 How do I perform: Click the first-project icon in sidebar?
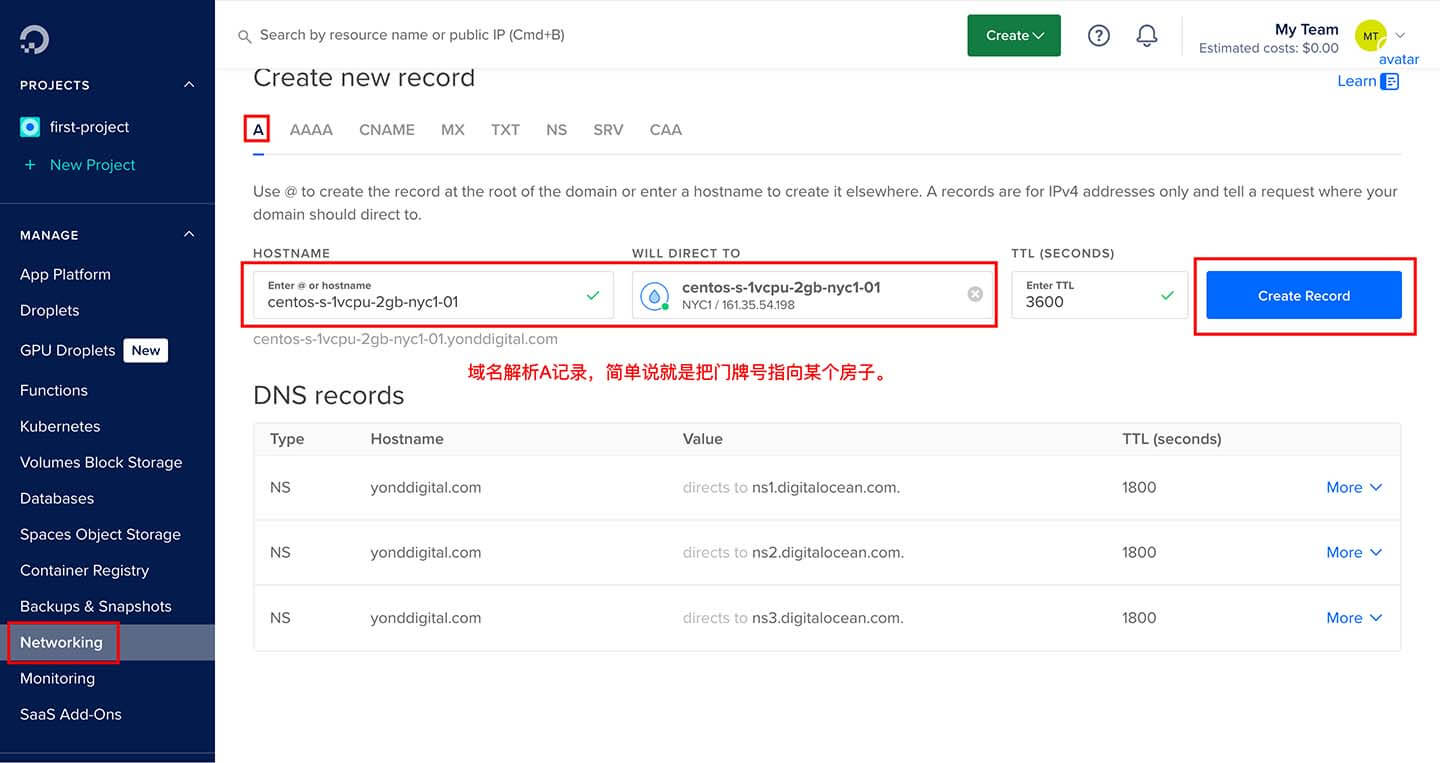[x=30, y=127]
